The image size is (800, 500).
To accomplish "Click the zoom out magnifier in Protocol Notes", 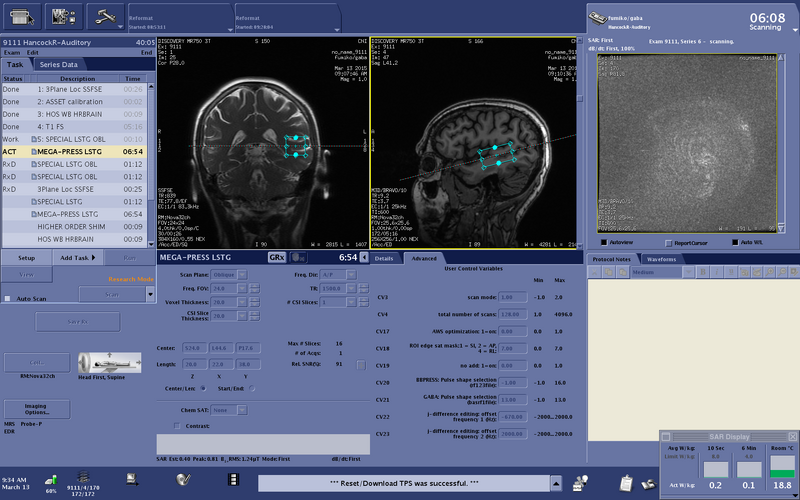I will [x=783, y=272].
